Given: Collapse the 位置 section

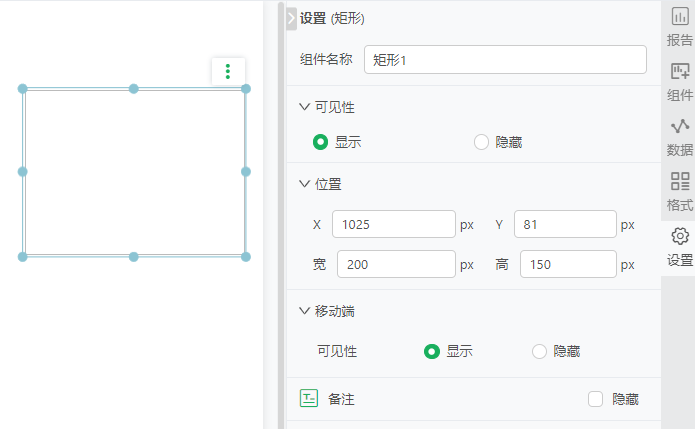Looking at the screenshot, I should pos(305,184).
